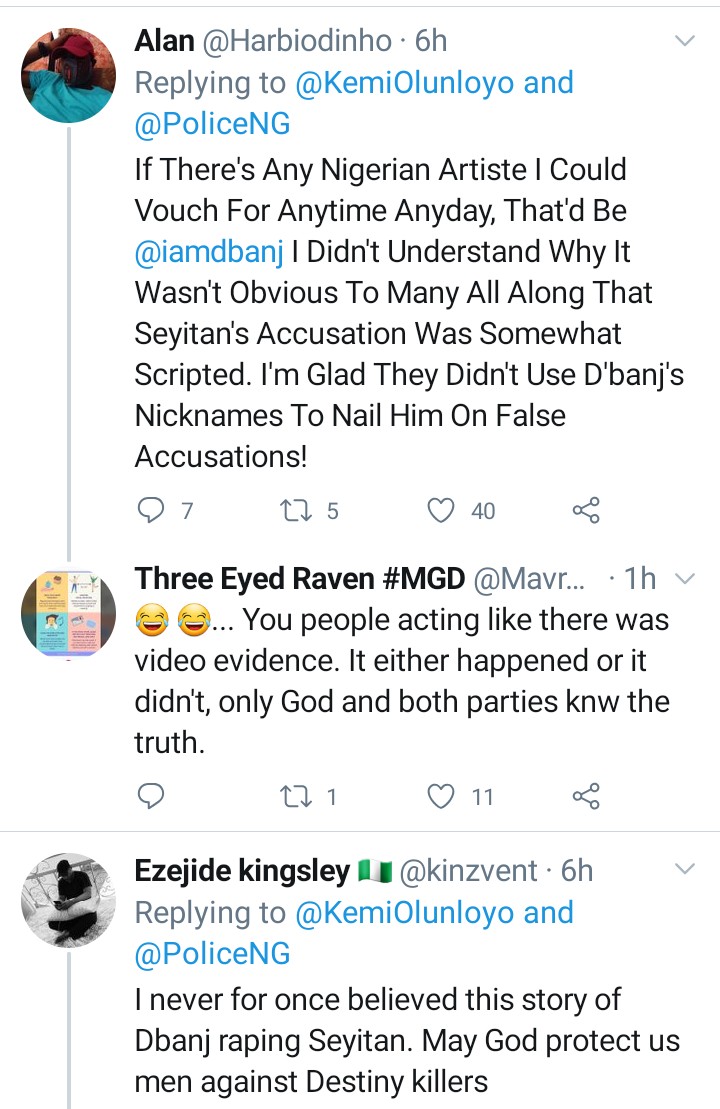
Task: Retweet Three Eyed Raven's tweet
Action: pos(296,796)
